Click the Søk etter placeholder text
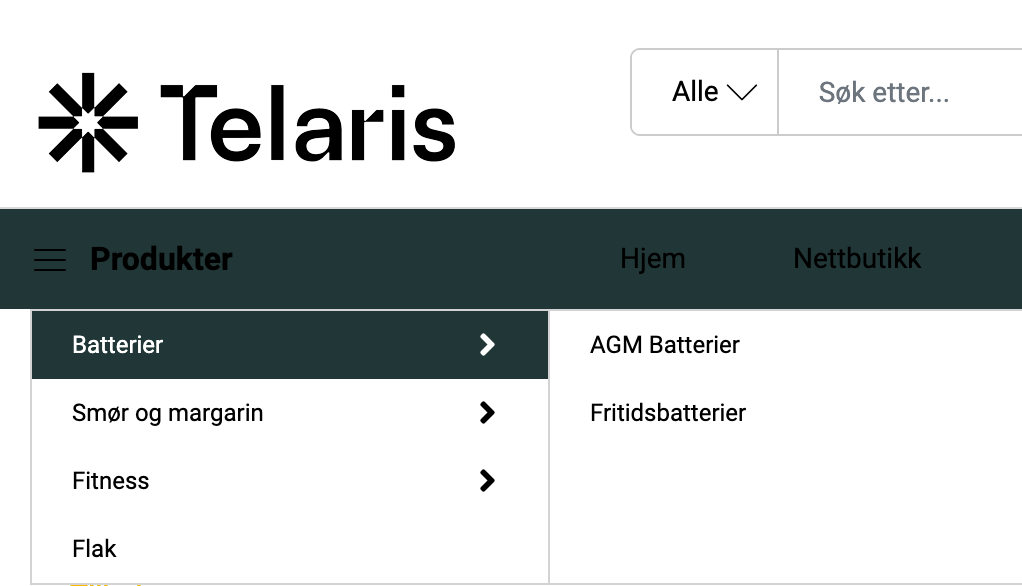Image resolution: width=1022 pixels, height=586 pixels. (884, 93)
